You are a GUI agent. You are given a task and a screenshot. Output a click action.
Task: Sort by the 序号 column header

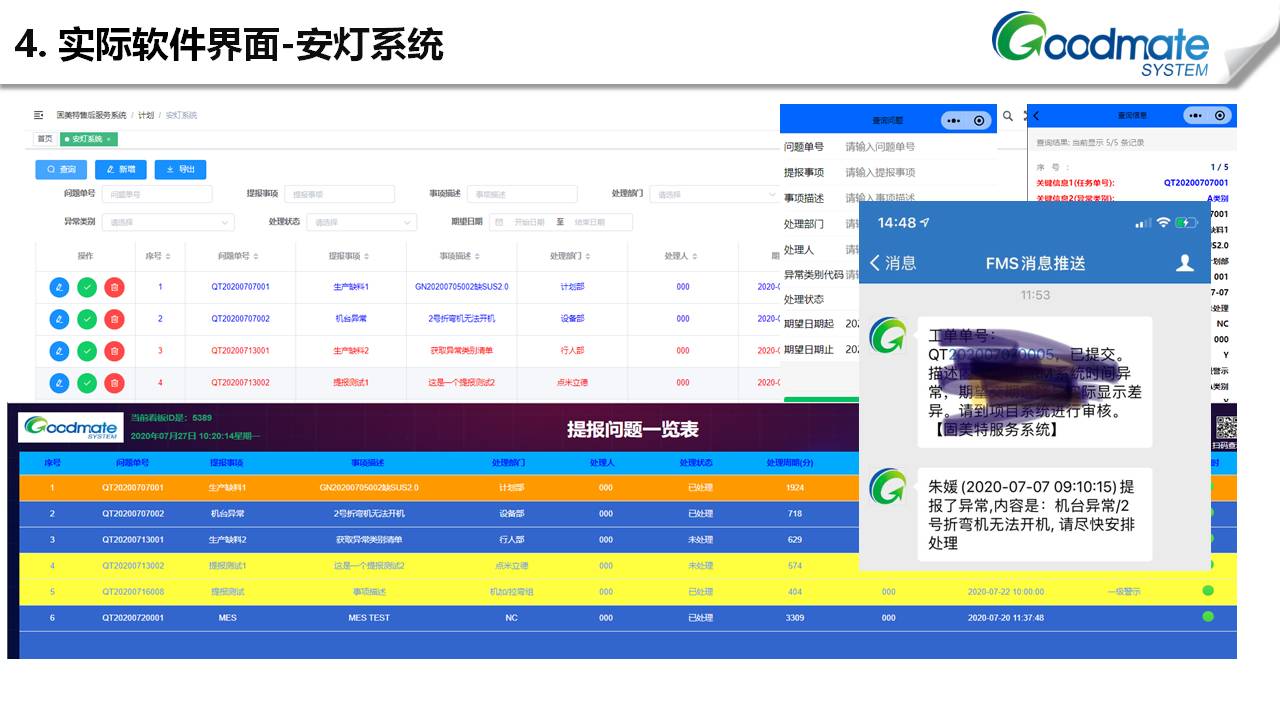pyautogui.click(x=159, y=257)
